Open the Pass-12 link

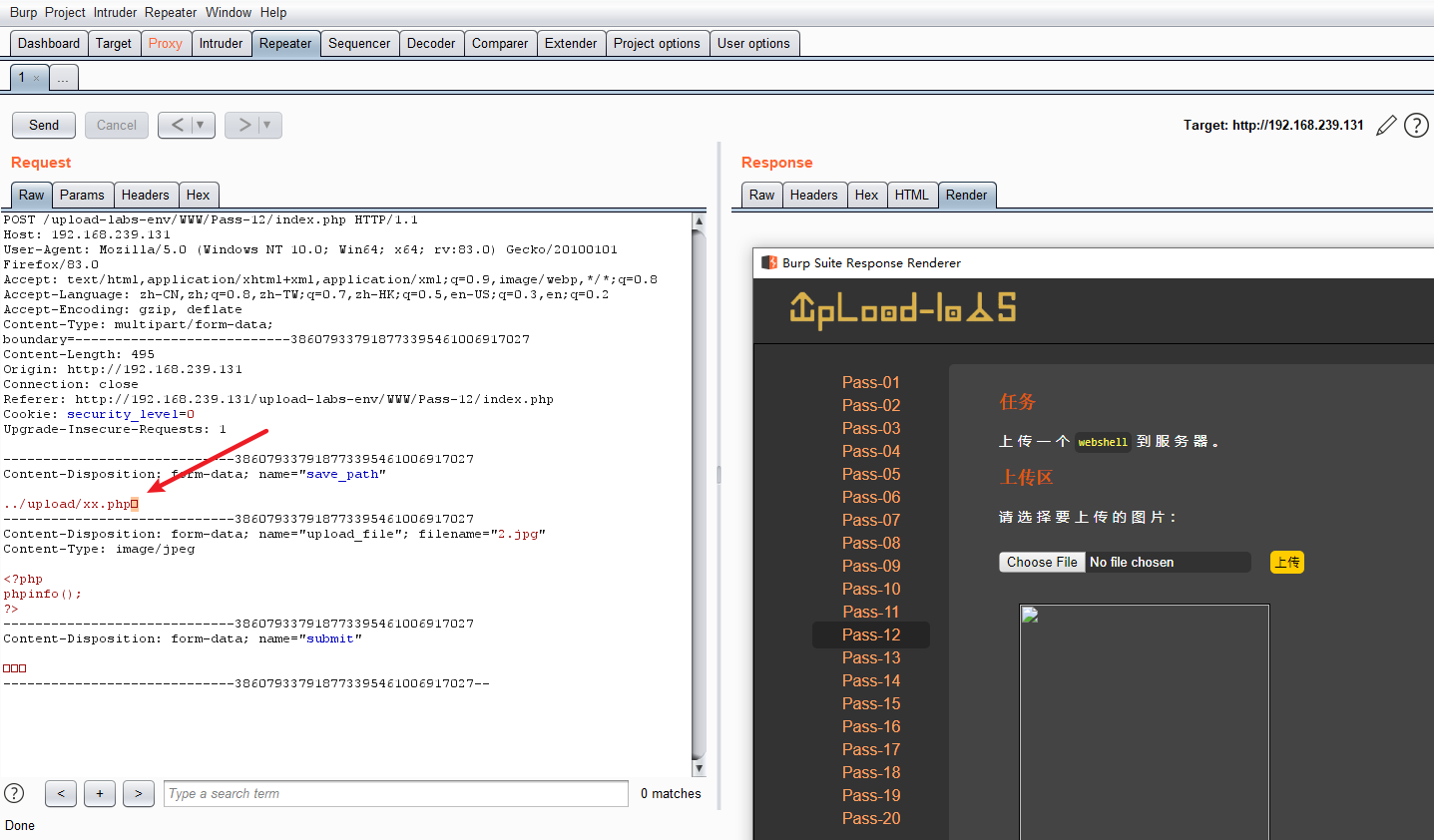tap(871, 634)
